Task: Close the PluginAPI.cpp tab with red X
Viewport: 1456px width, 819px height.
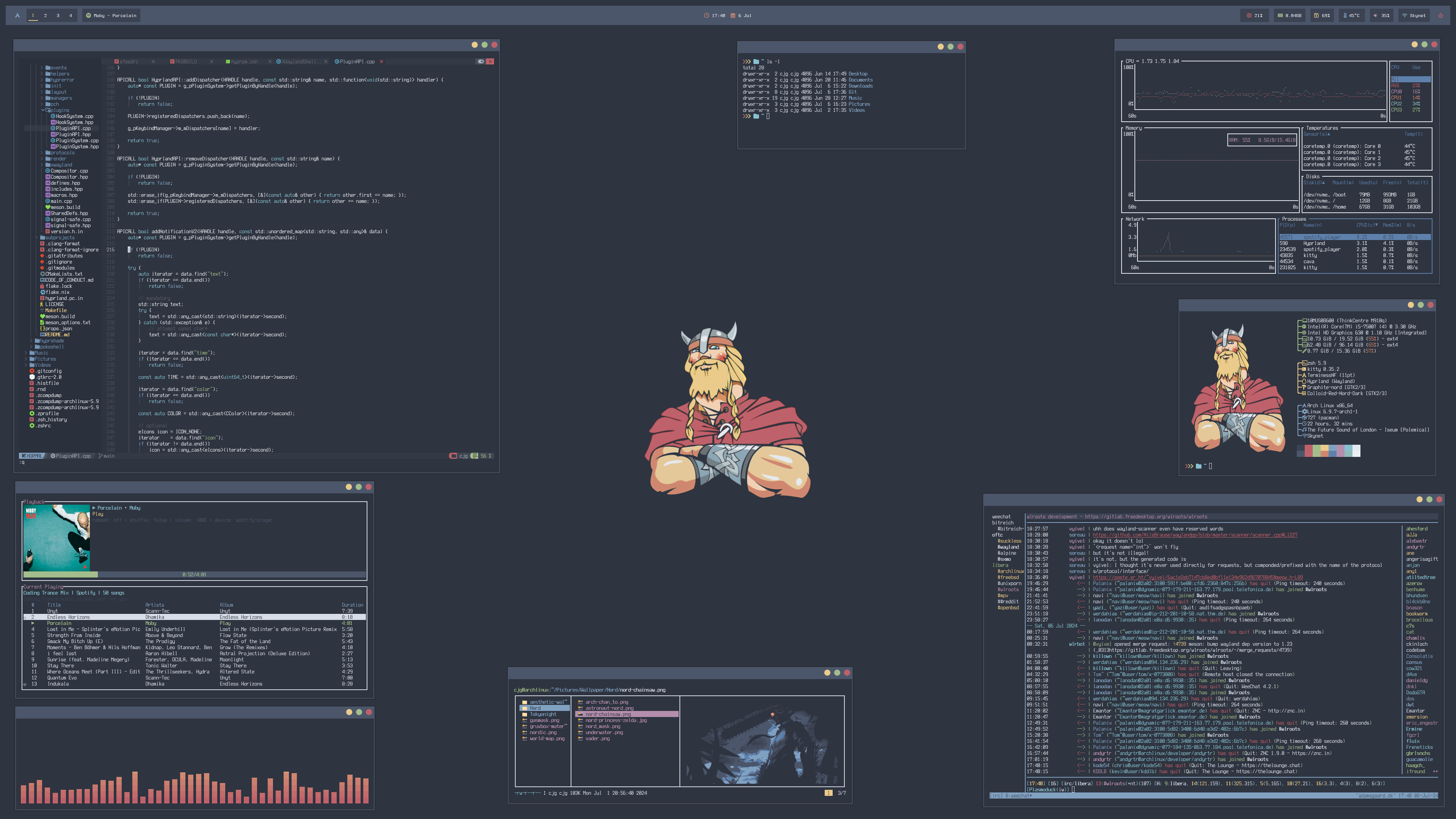Action: [x=381, y=61]
